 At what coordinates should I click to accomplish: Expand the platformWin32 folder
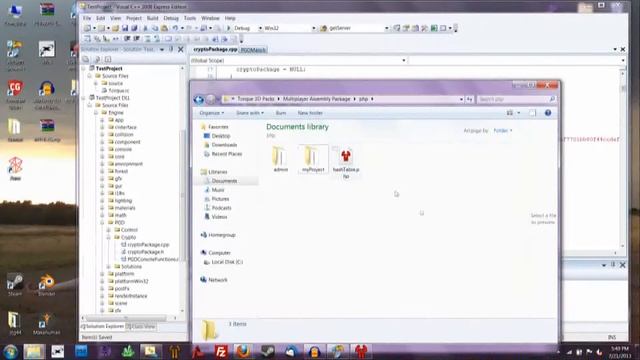point(102,282)
